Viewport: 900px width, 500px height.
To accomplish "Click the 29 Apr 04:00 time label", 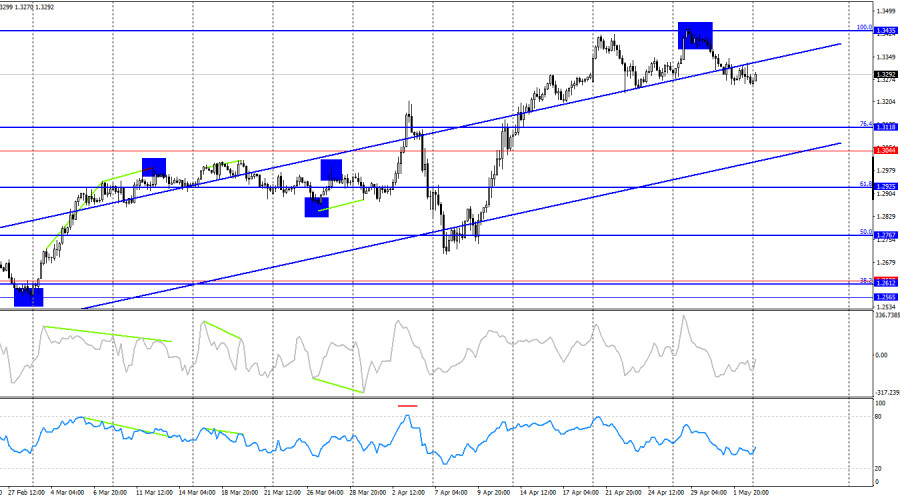I will tap(709, 493).
